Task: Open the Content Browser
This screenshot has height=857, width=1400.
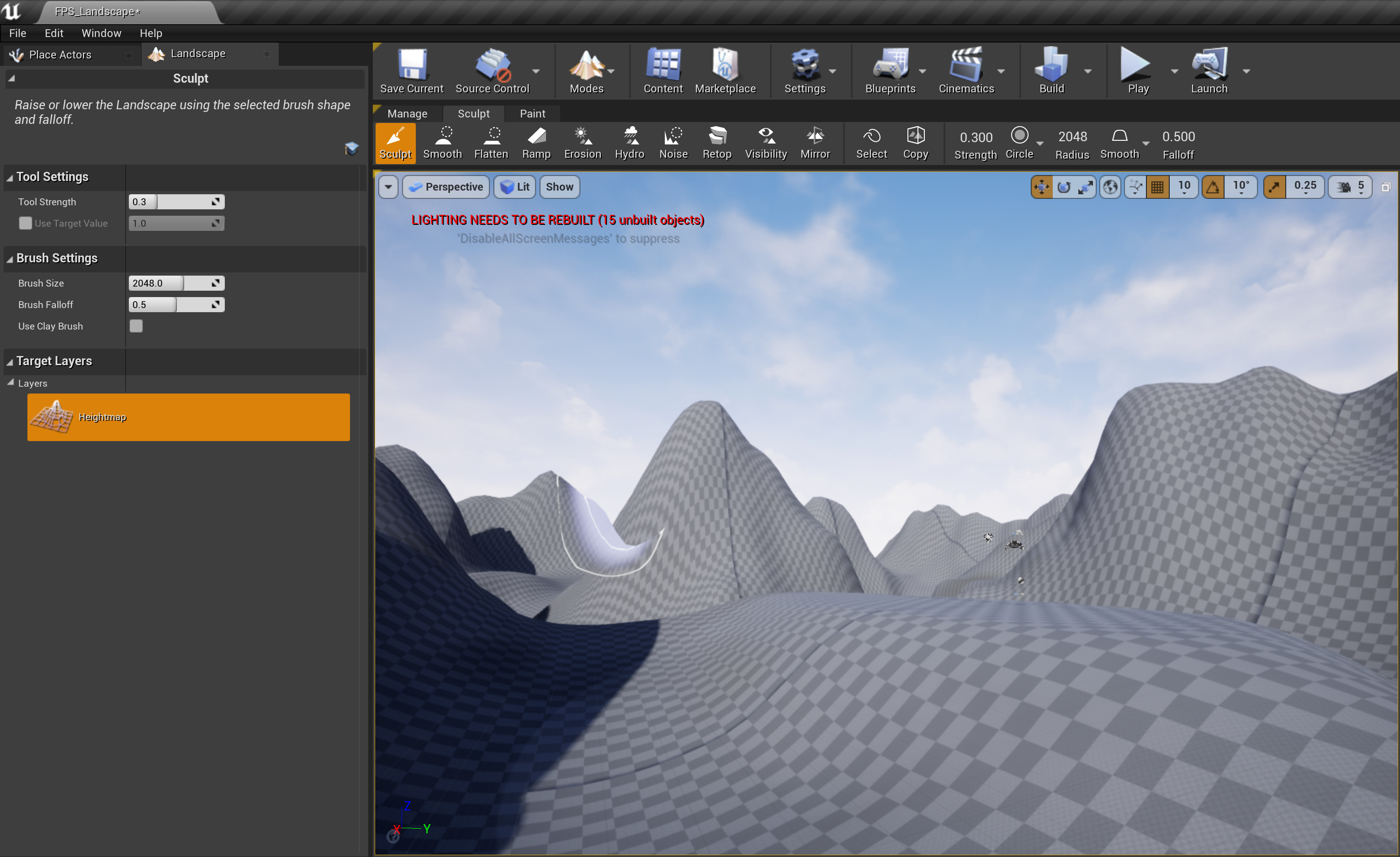Action: (663, 70)
